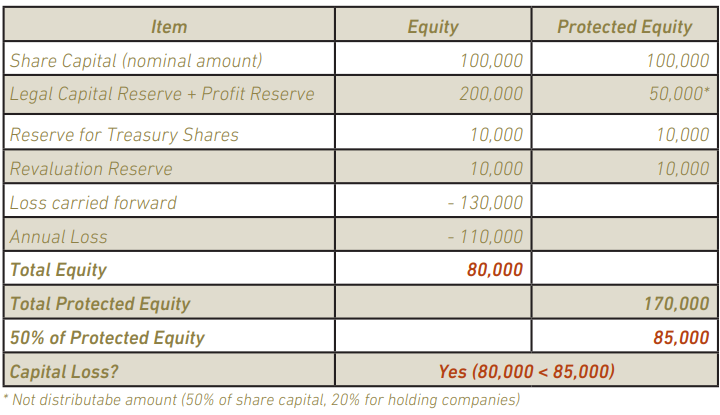Select the "50% of Protected Equity" label
This screenshot has width=720, height=415.
tap(107, 337)
